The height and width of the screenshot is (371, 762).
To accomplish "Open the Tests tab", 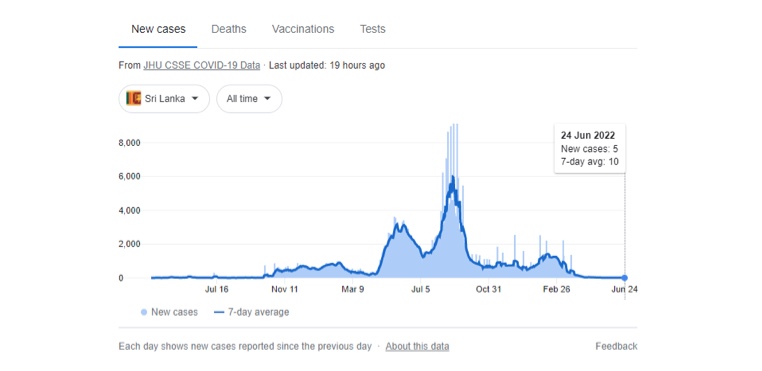I will [x=373, y=29].
